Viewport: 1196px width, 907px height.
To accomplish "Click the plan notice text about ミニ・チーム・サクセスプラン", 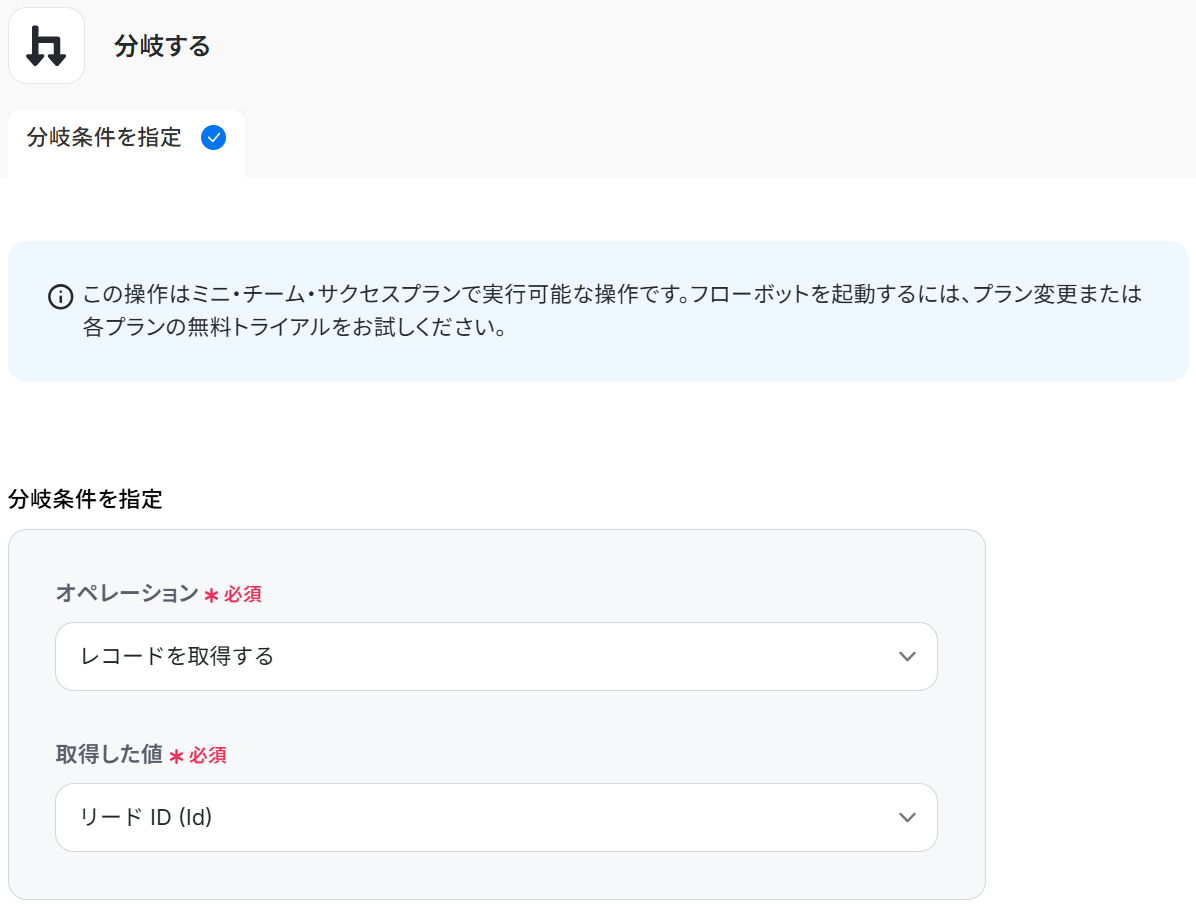I will [612, 295].
